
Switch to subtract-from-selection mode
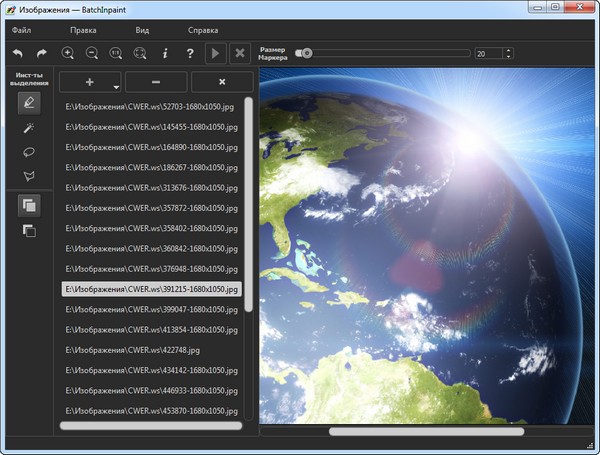coord(29,230)
